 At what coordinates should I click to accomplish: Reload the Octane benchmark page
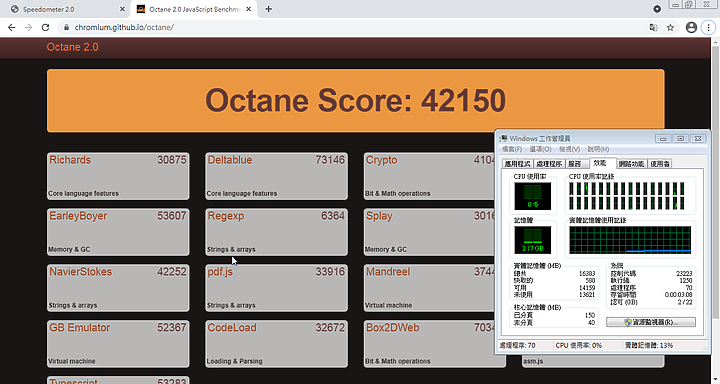pyautogui.click(x=45, y=28)
